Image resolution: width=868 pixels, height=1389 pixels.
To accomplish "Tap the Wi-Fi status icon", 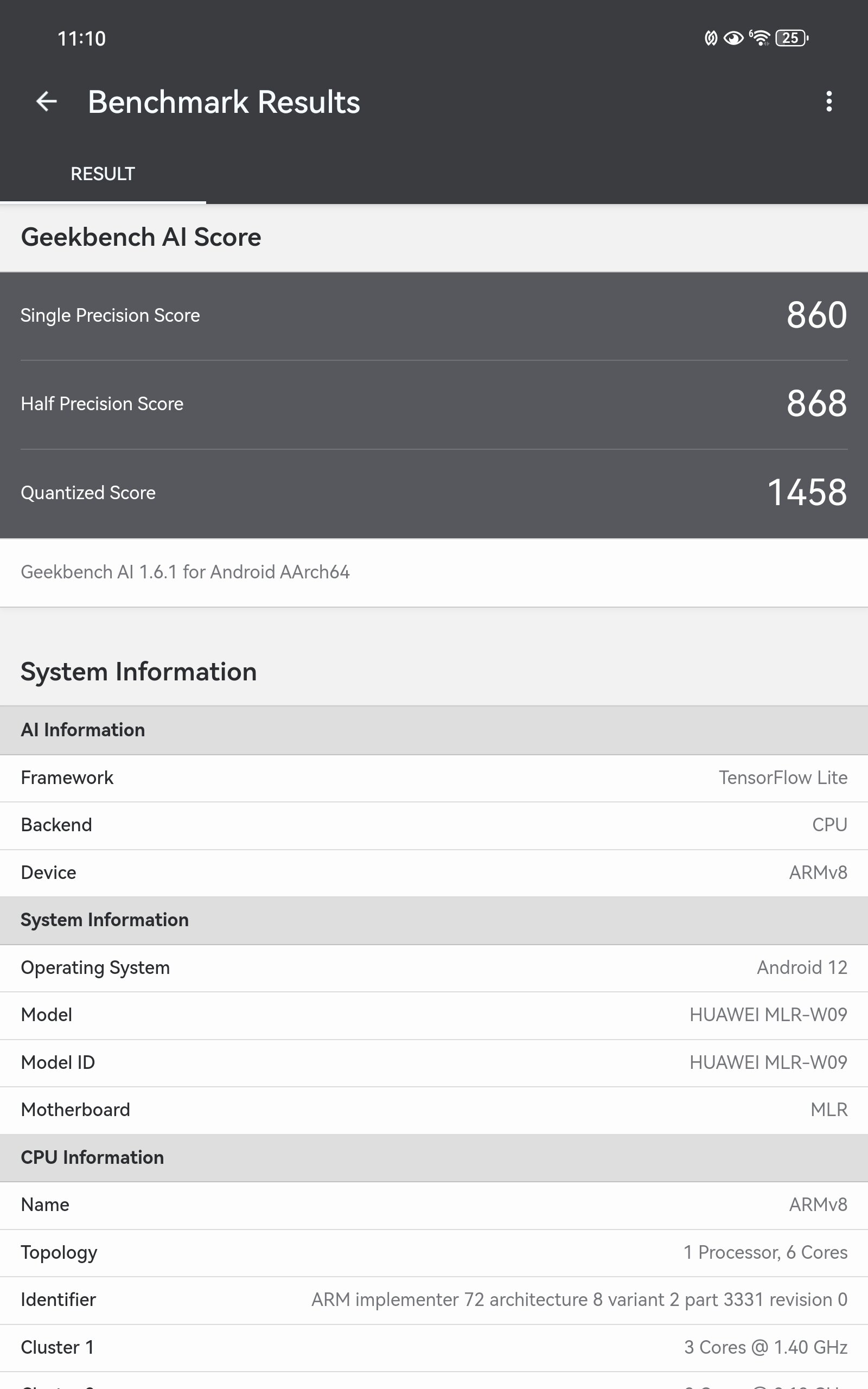I will [x=760, y=38].
